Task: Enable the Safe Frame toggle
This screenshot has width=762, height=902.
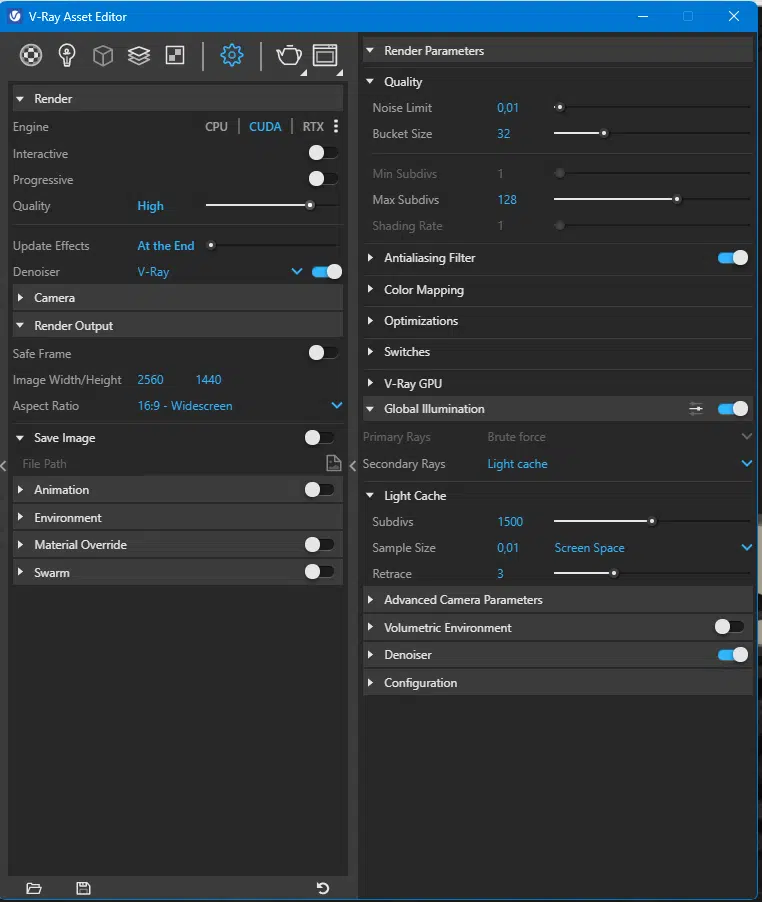Action: [x=323, y=353]
